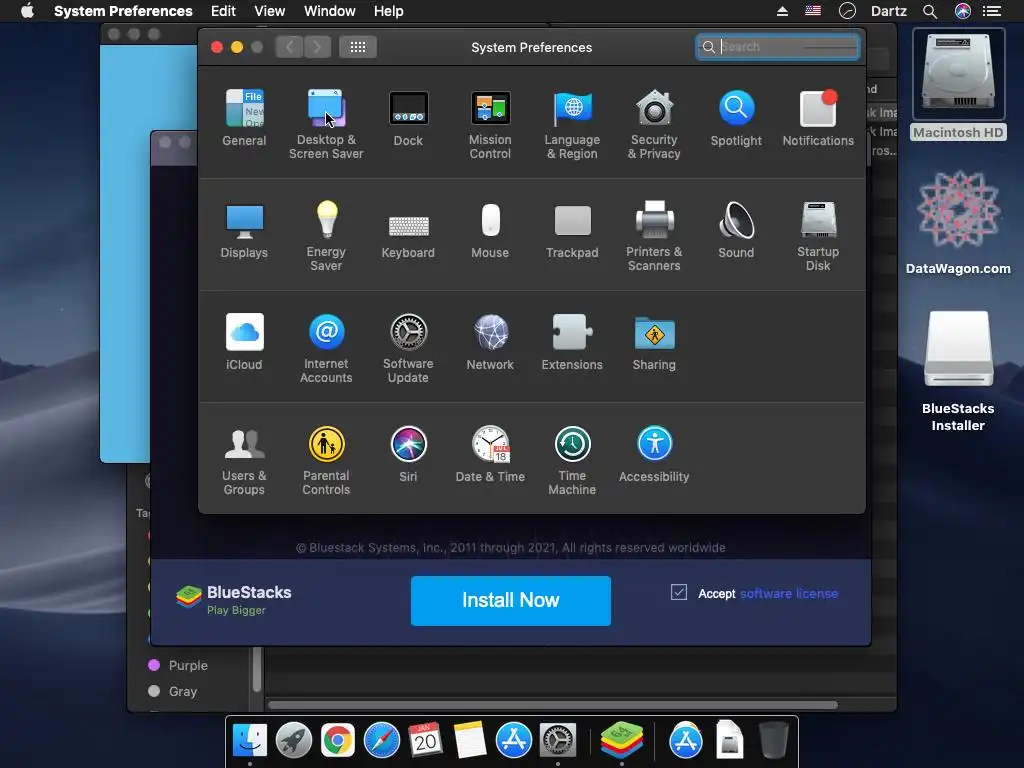
Task: Click the forward navigation arrow
Action: pos(317,47)
